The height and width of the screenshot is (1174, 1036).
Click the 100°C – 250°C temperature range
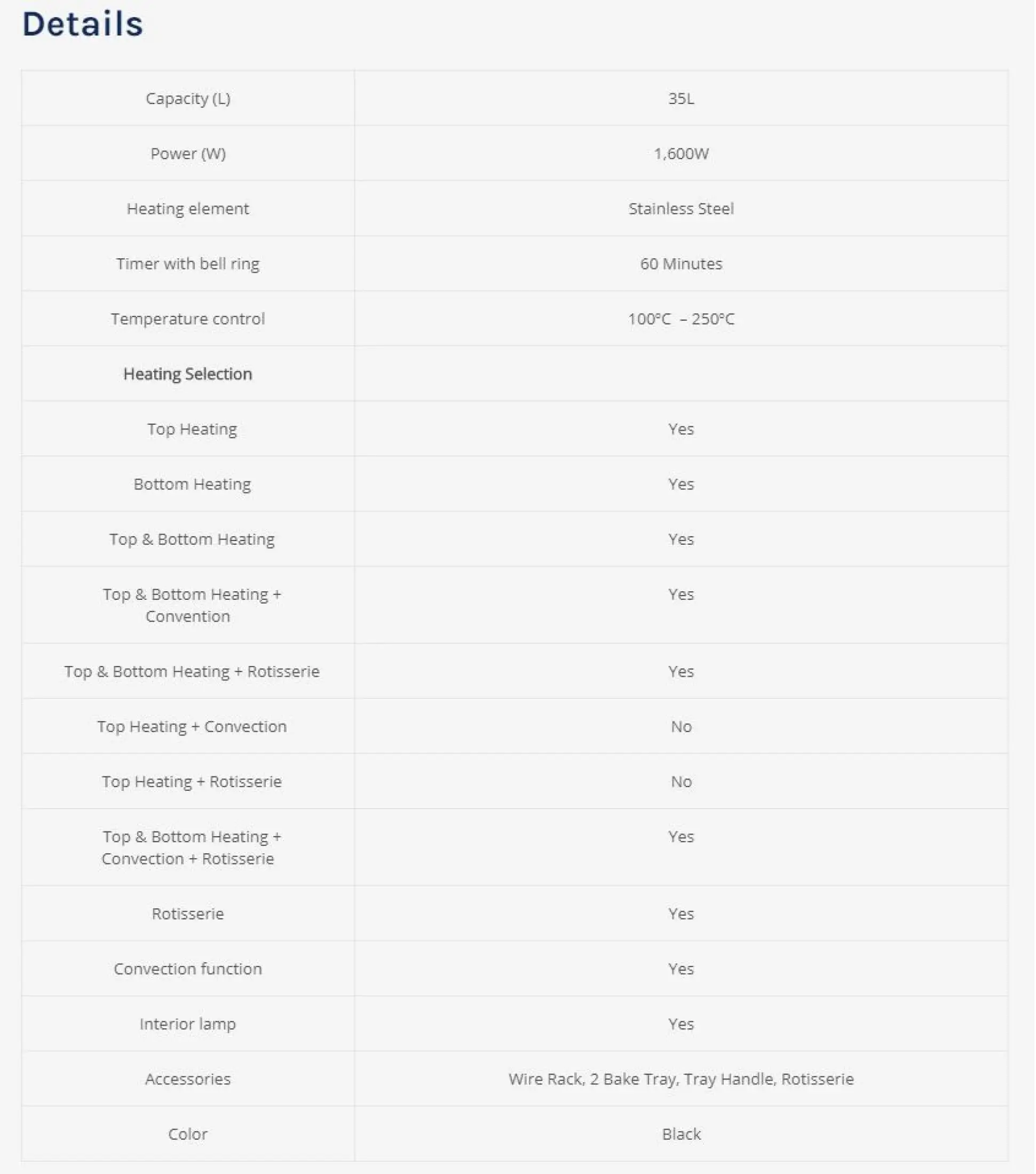[x=682, y=319]
